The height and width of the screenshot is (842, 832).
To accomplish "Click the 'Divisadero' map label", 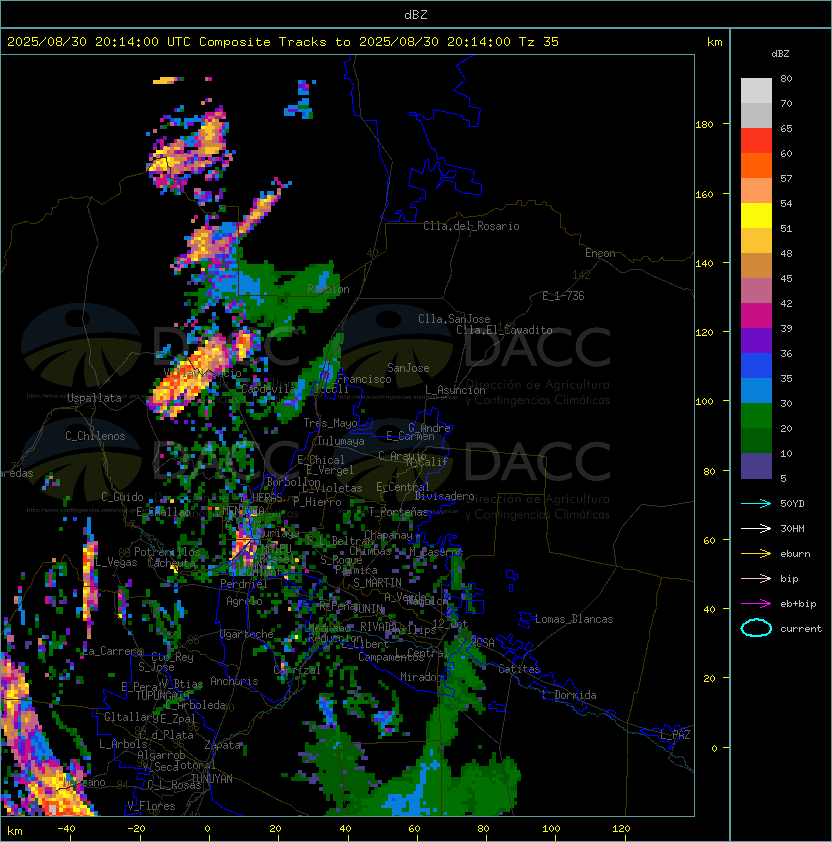I will click(445, 496).
